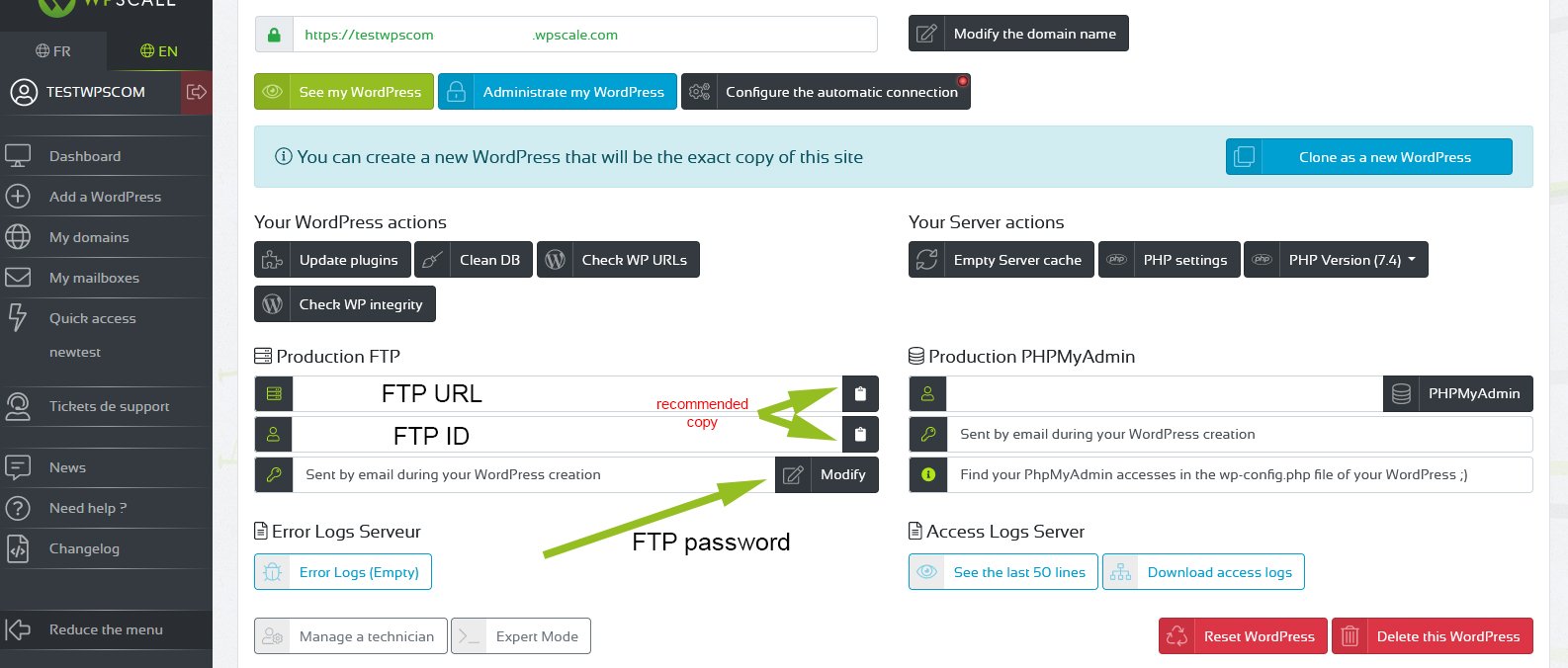Screen dimensions: 1568x668
Task: Click the site URL address field
Action: pos(583,35)
